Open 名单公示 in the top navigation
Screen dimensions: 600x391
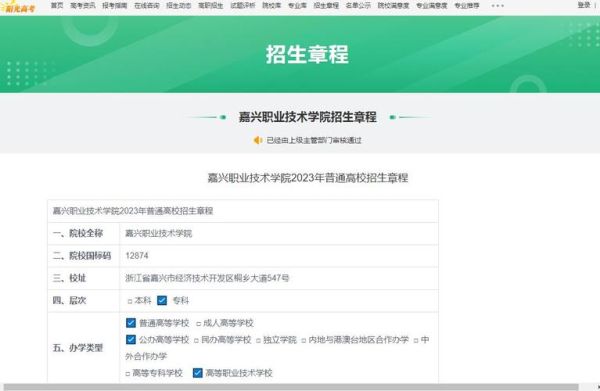point(358,5)
